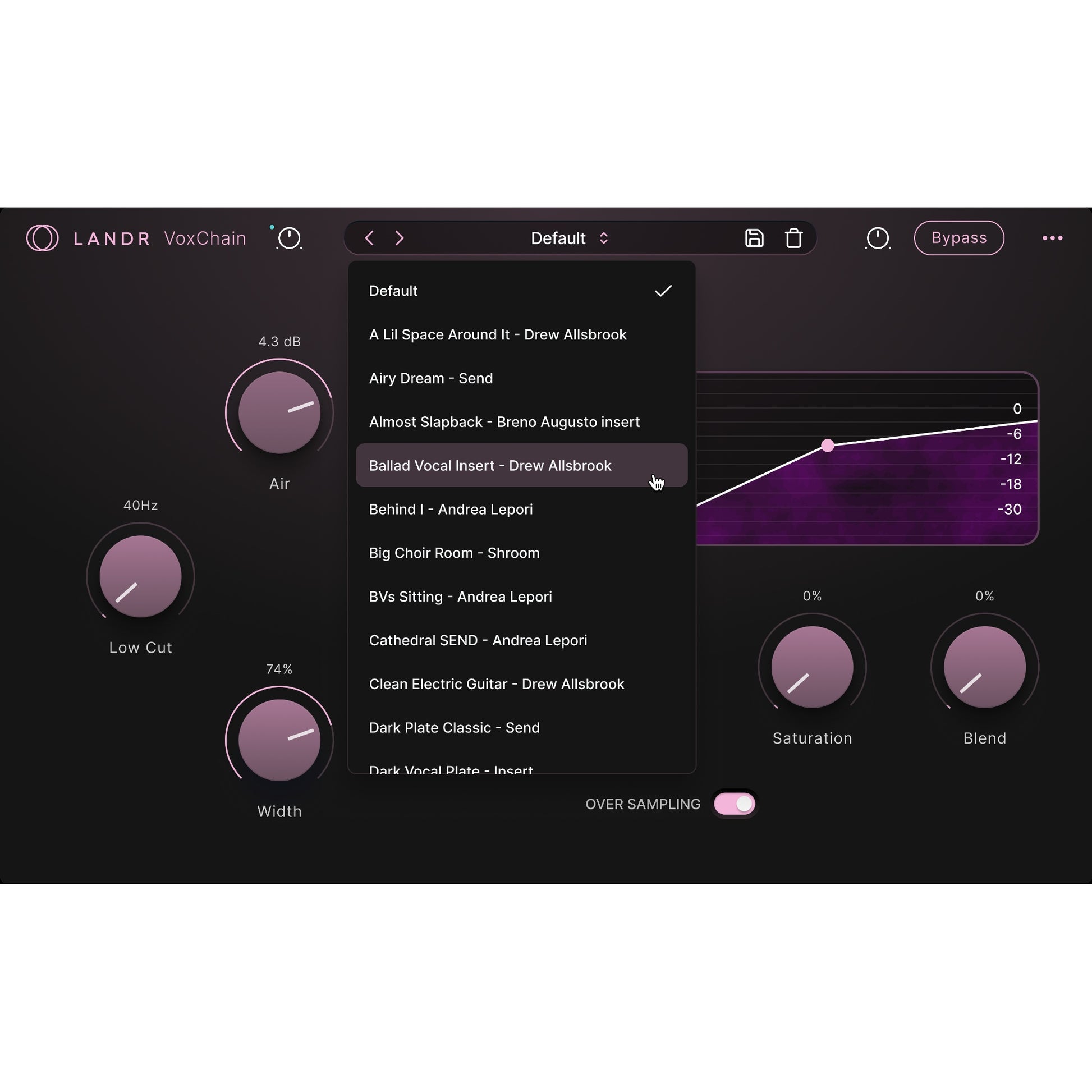
Task: Pick Big Choir Room - Shroom preset
Action: [454, 553]
